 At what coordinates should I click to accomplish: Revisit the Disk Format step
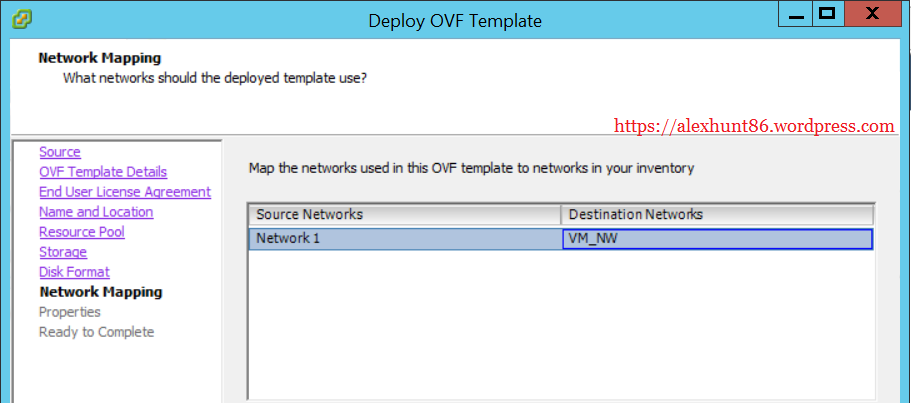pyautogui.click(x=74, y=272)
